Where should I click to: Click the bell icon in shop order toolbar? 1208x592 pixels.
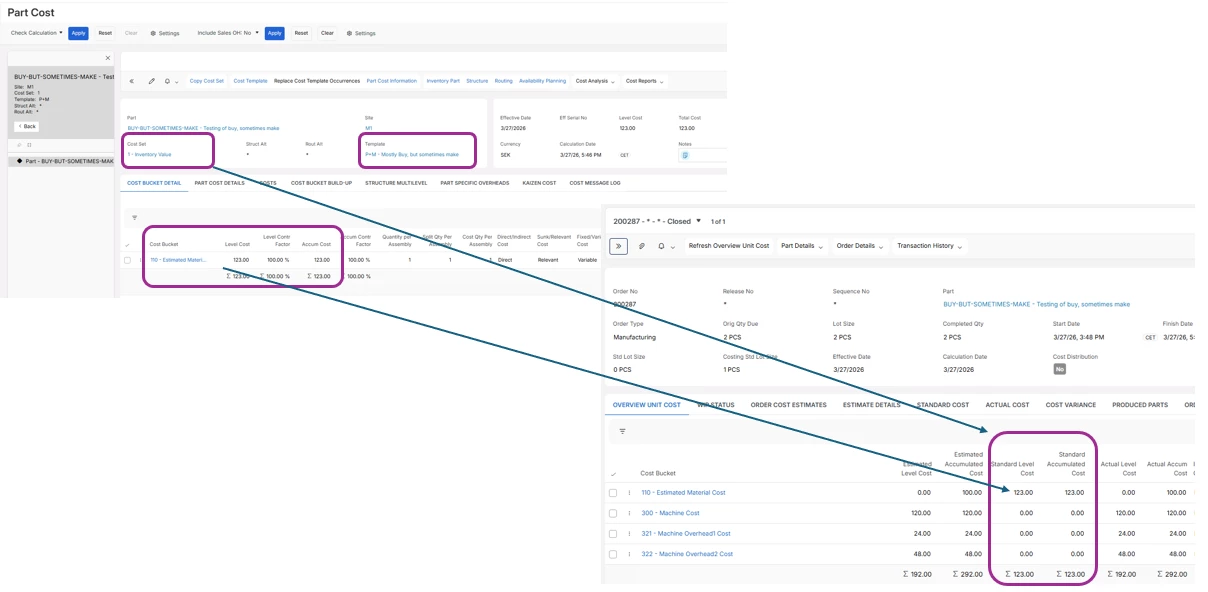[661, 246]
